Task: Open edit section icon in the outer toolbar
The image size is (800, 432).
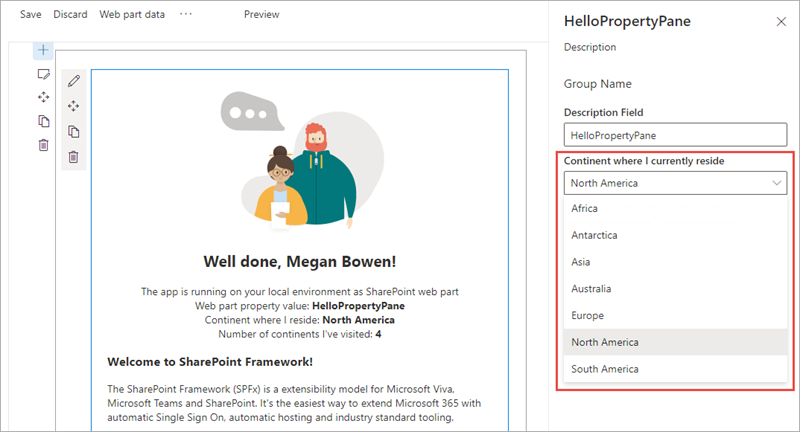Action: [x=43, y=74]
